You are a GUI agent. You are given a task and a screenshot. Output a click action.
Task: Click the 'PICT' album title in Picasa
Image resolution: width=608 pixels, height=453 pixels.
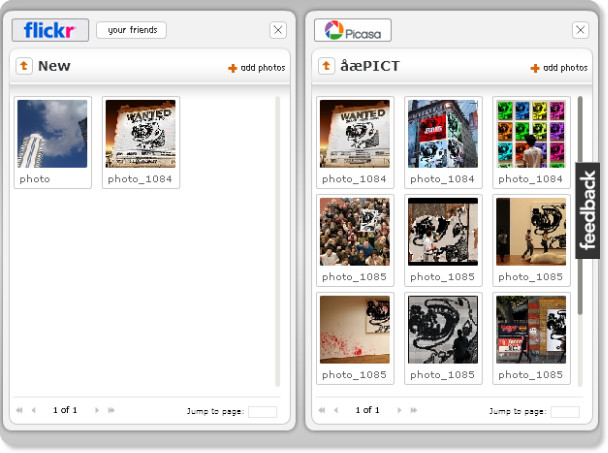[x=370, y=66]
